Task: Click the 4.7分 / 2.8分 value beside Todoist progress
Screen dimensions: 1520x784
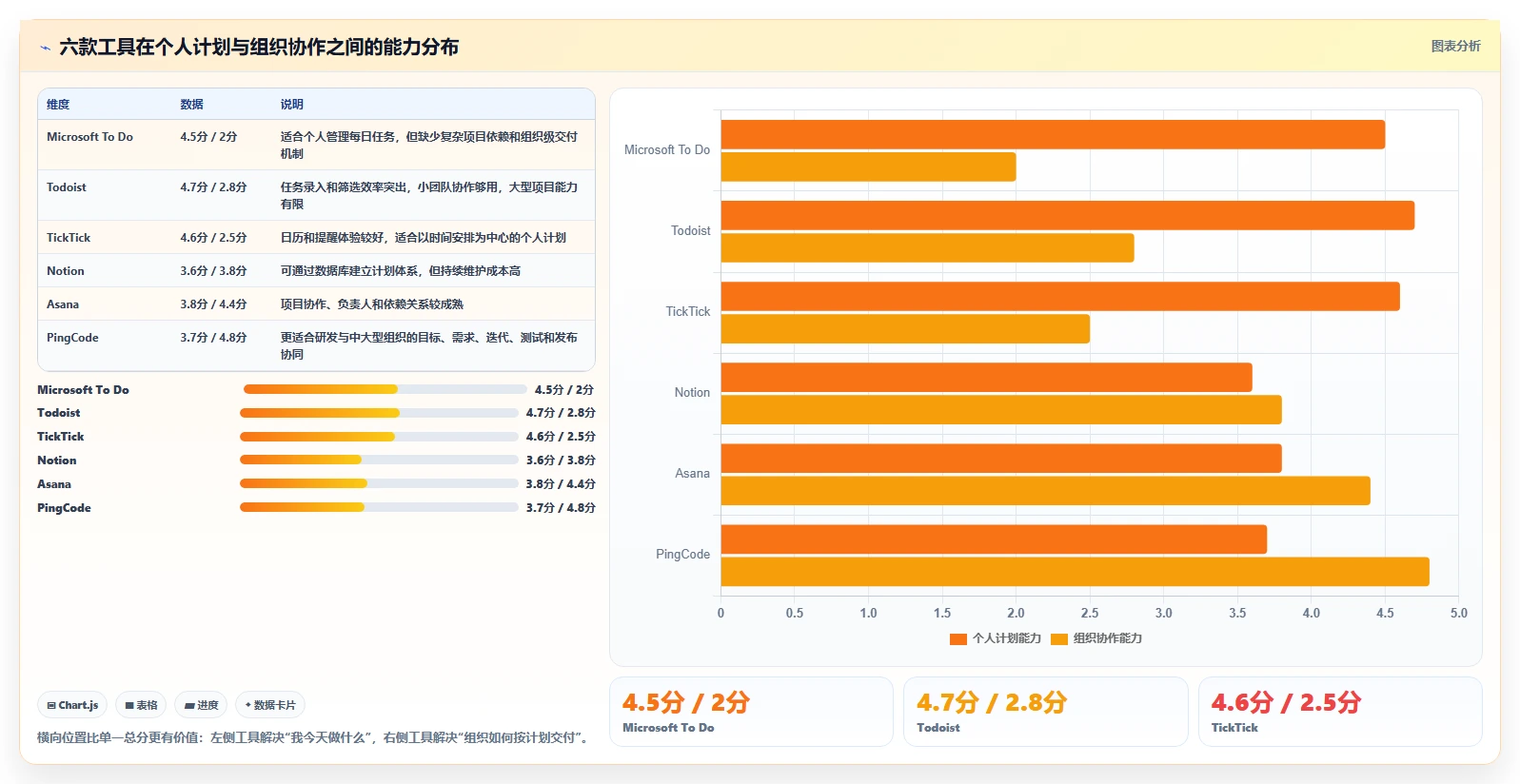Action: pos(561,413)
